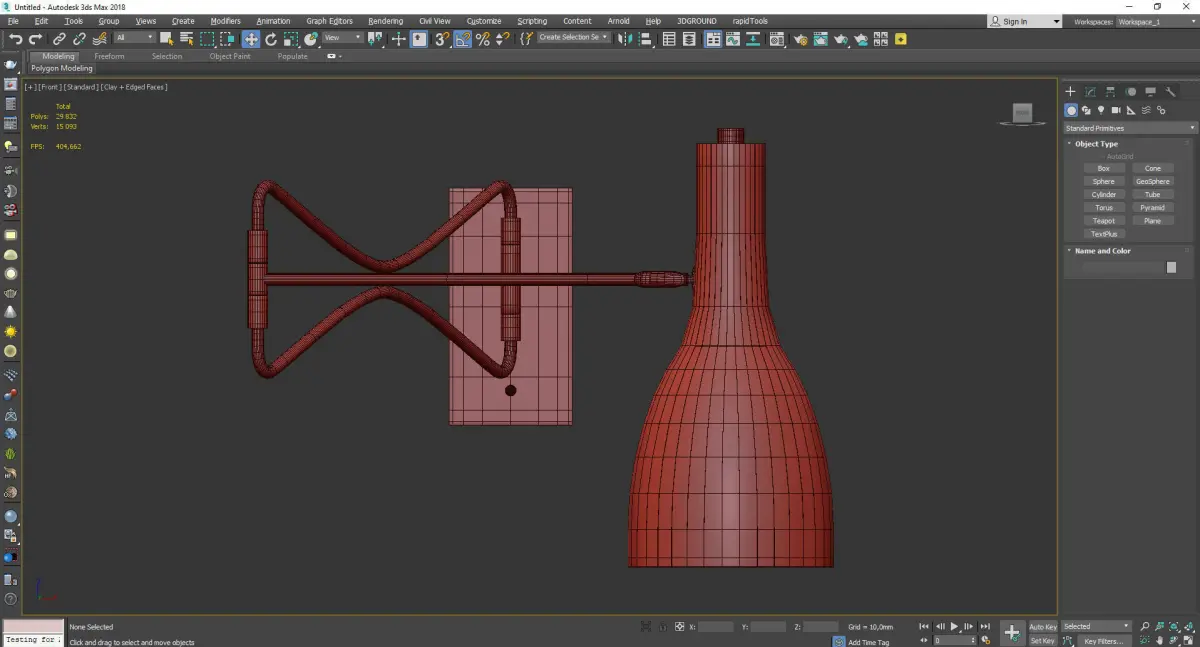1200x647 pixels.
Task: Click the Key Filters button
Action: pyautogui.click(x=1104, y=641)
